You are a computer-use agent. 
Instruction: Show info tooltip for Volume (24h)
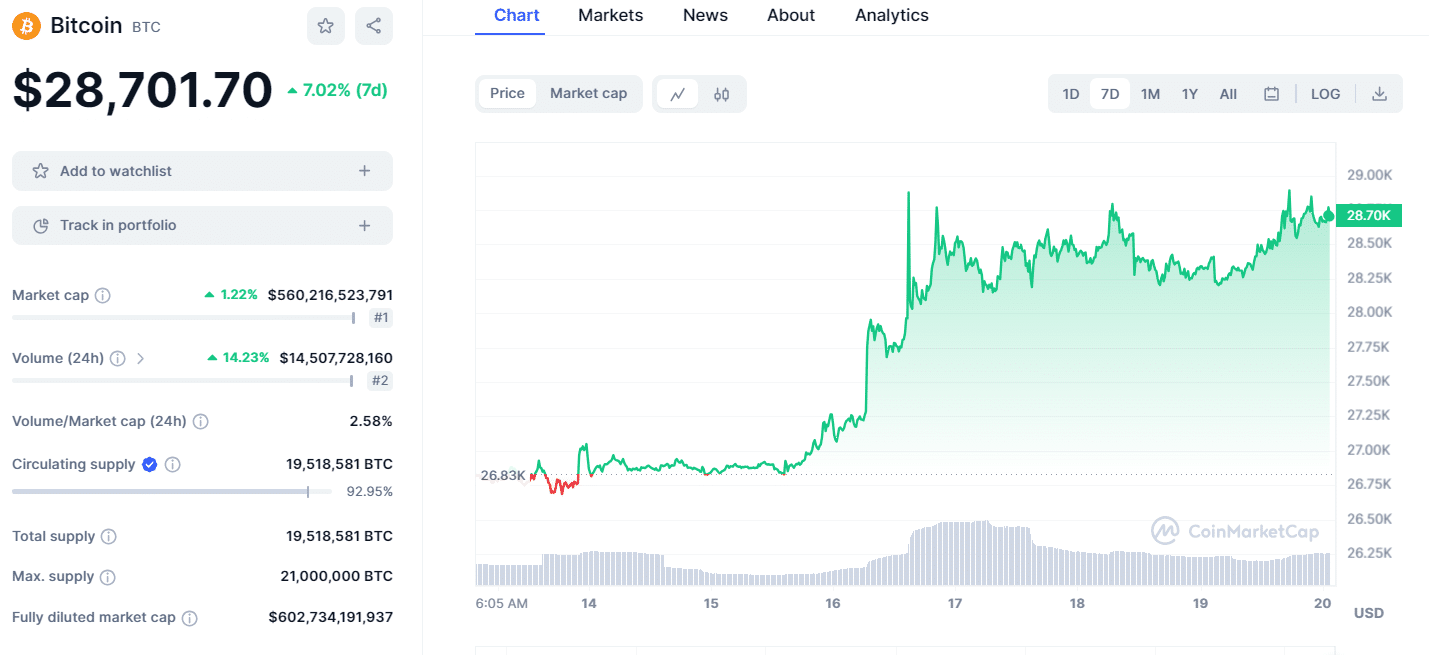click(118, 358)
